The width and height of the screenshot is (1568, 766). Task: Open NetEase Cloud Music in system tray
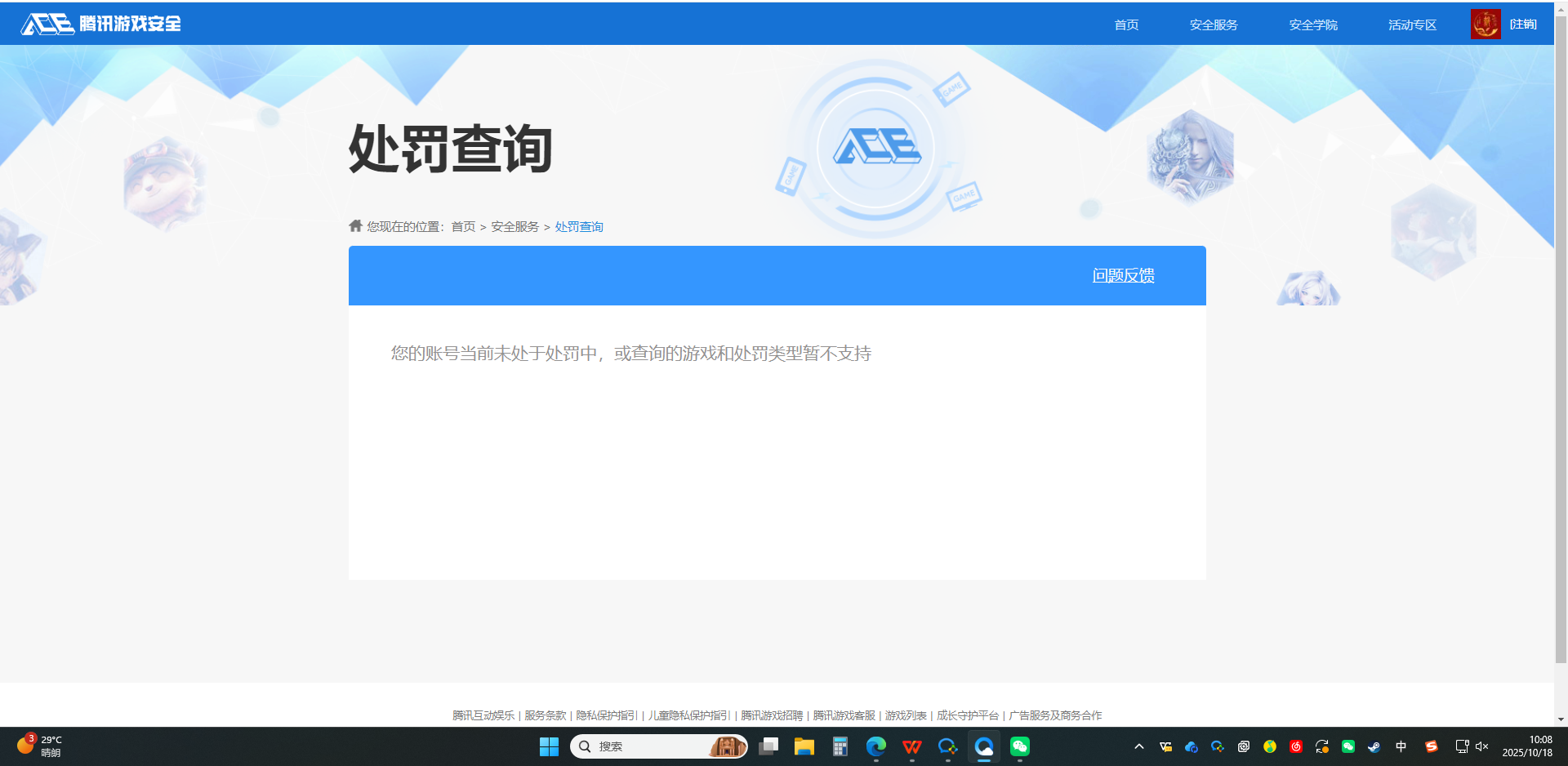[1296, 746]
